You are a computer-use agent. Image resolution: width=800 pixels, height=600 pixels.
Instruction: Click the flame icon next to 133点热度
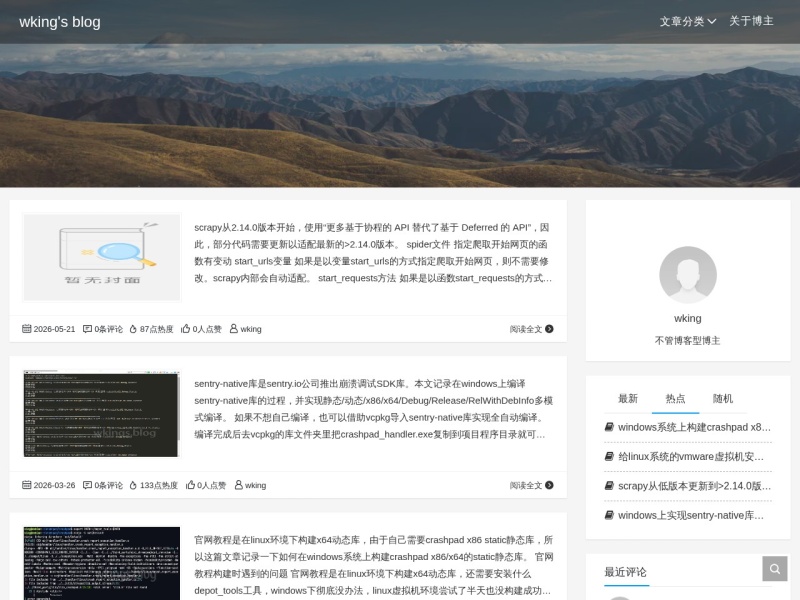(133, 485)
